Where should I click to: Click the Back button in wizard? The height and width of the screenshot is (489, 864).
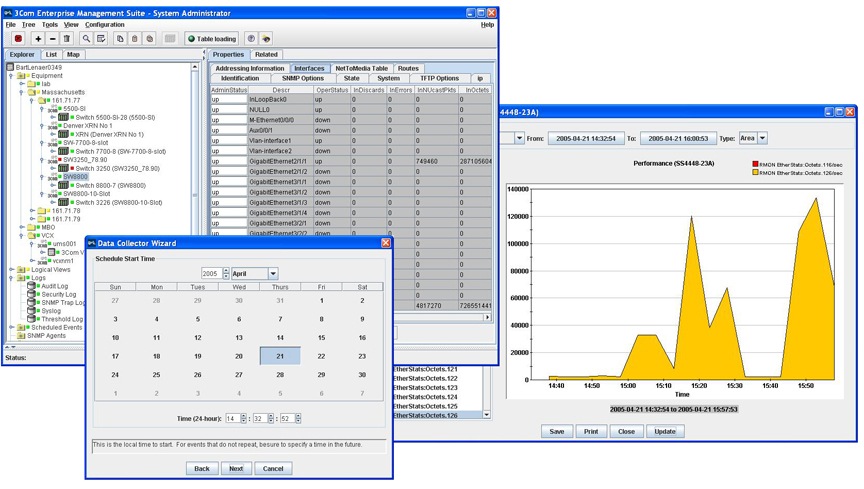(x=202, y=469)
